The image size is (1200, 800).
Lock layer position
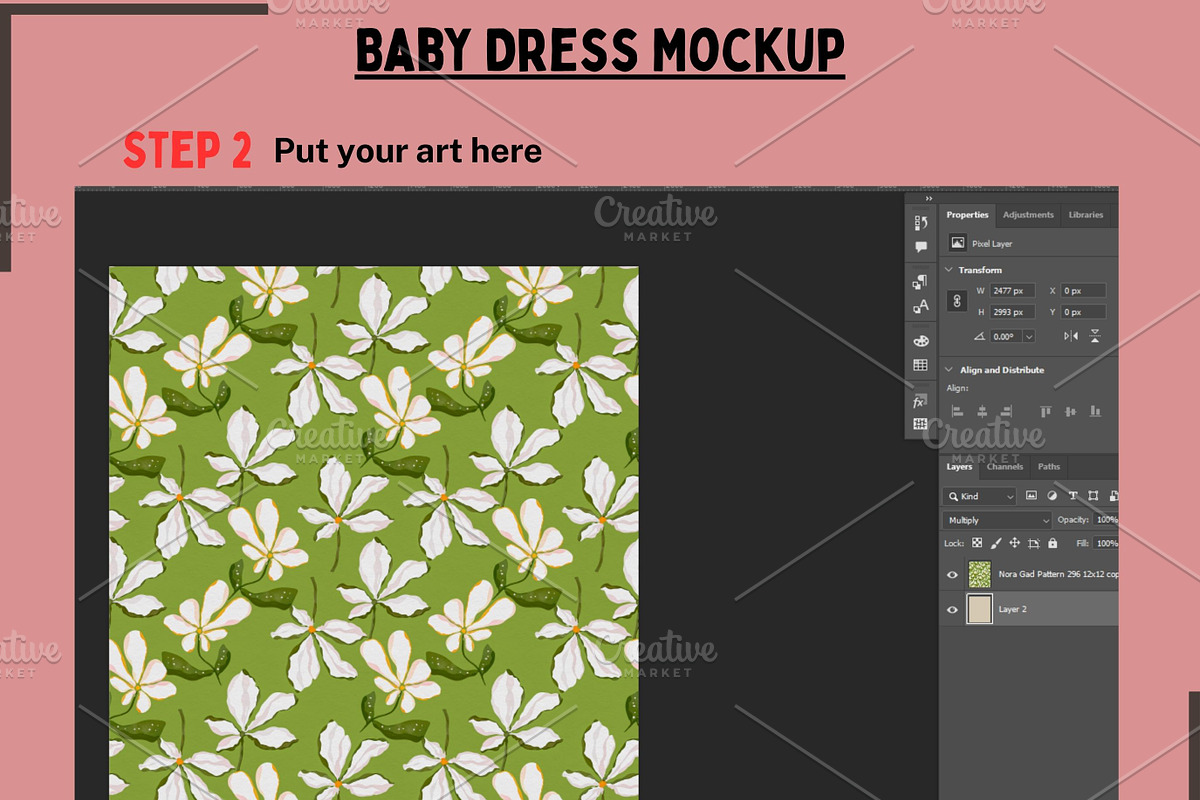point(1015,543)
